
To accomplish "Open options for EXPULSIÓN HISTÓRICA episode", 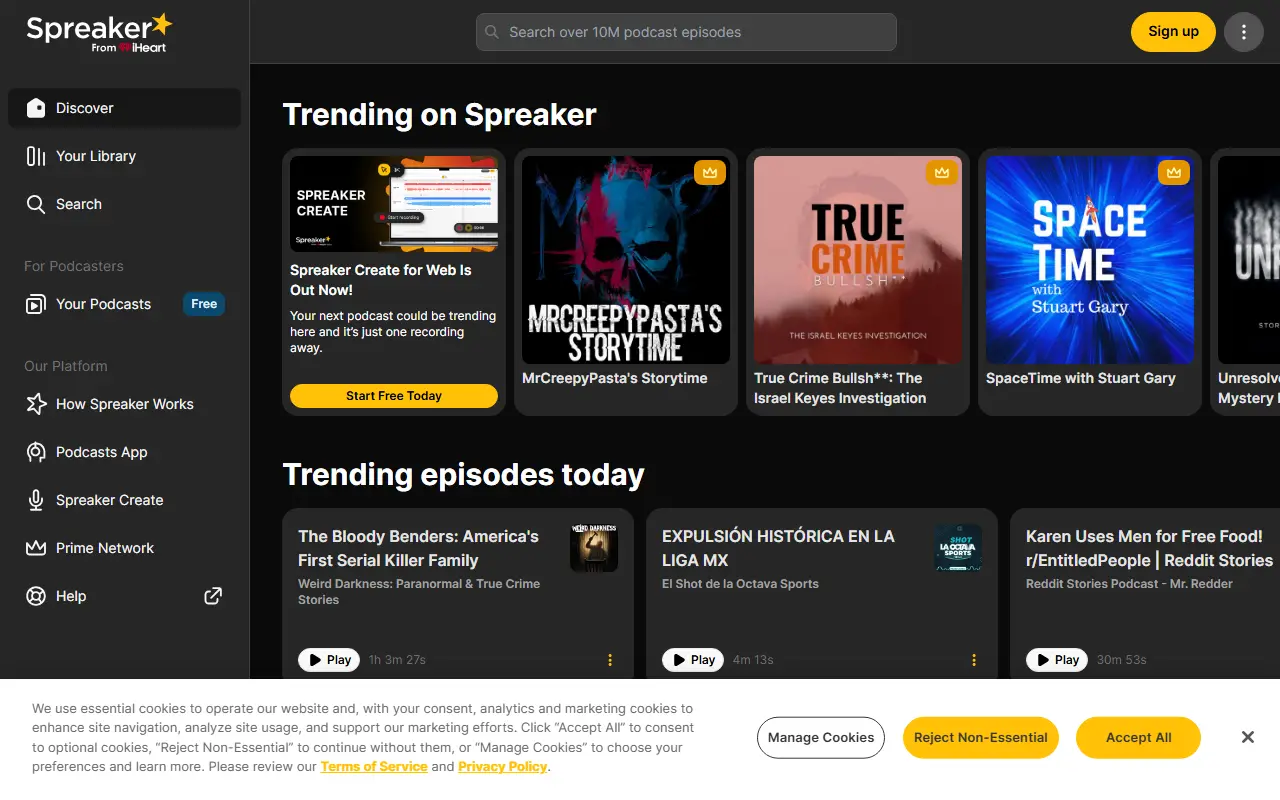I will [x=974, y=660].
